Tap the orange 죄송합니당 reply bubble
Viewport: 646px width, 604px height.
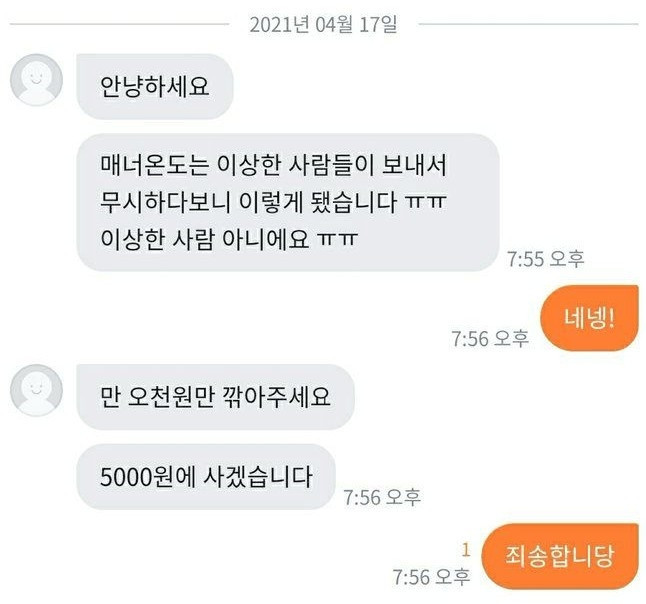coord(560,556)
